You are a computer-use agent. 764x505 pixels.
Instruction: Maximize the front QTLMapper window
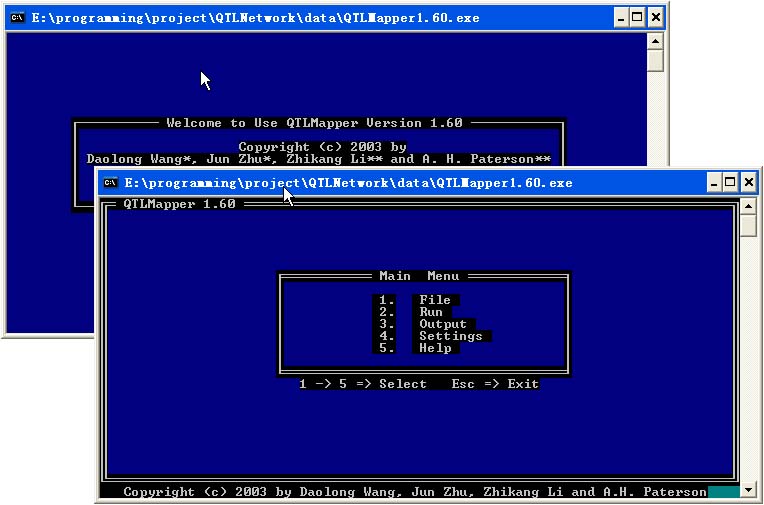click(730, 183)
